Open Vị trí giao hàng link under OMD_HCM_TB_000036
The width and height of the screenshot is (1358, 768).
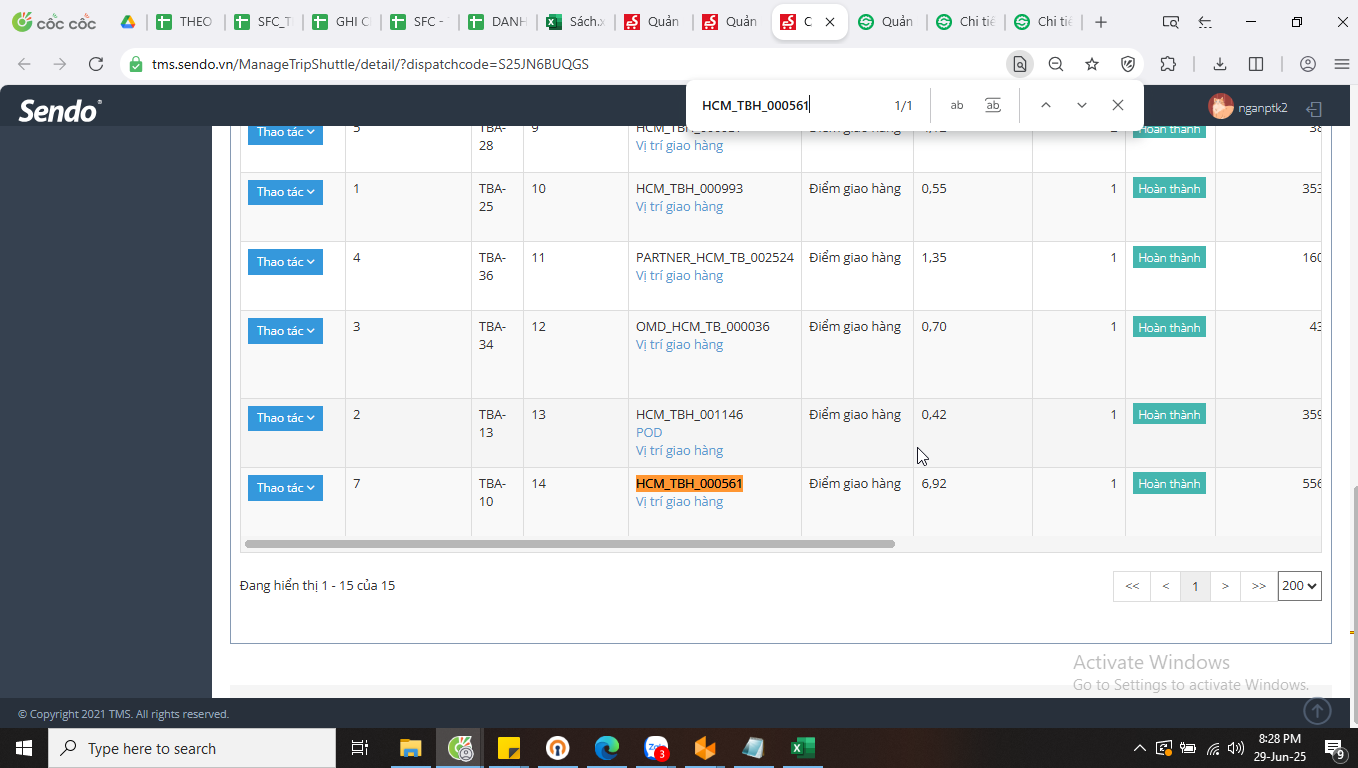tap(679, 345)
